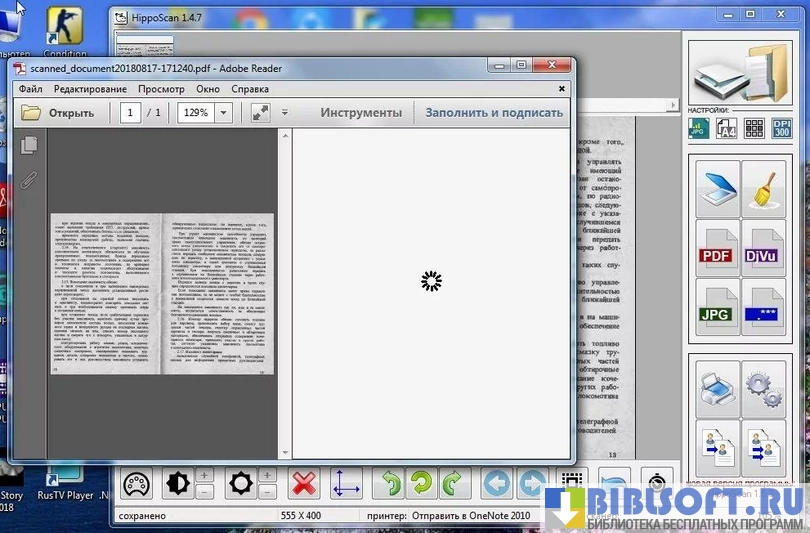Click the page number input field
Screen dimensions: 810x533
pyautogui.click(x=131, y=113)
